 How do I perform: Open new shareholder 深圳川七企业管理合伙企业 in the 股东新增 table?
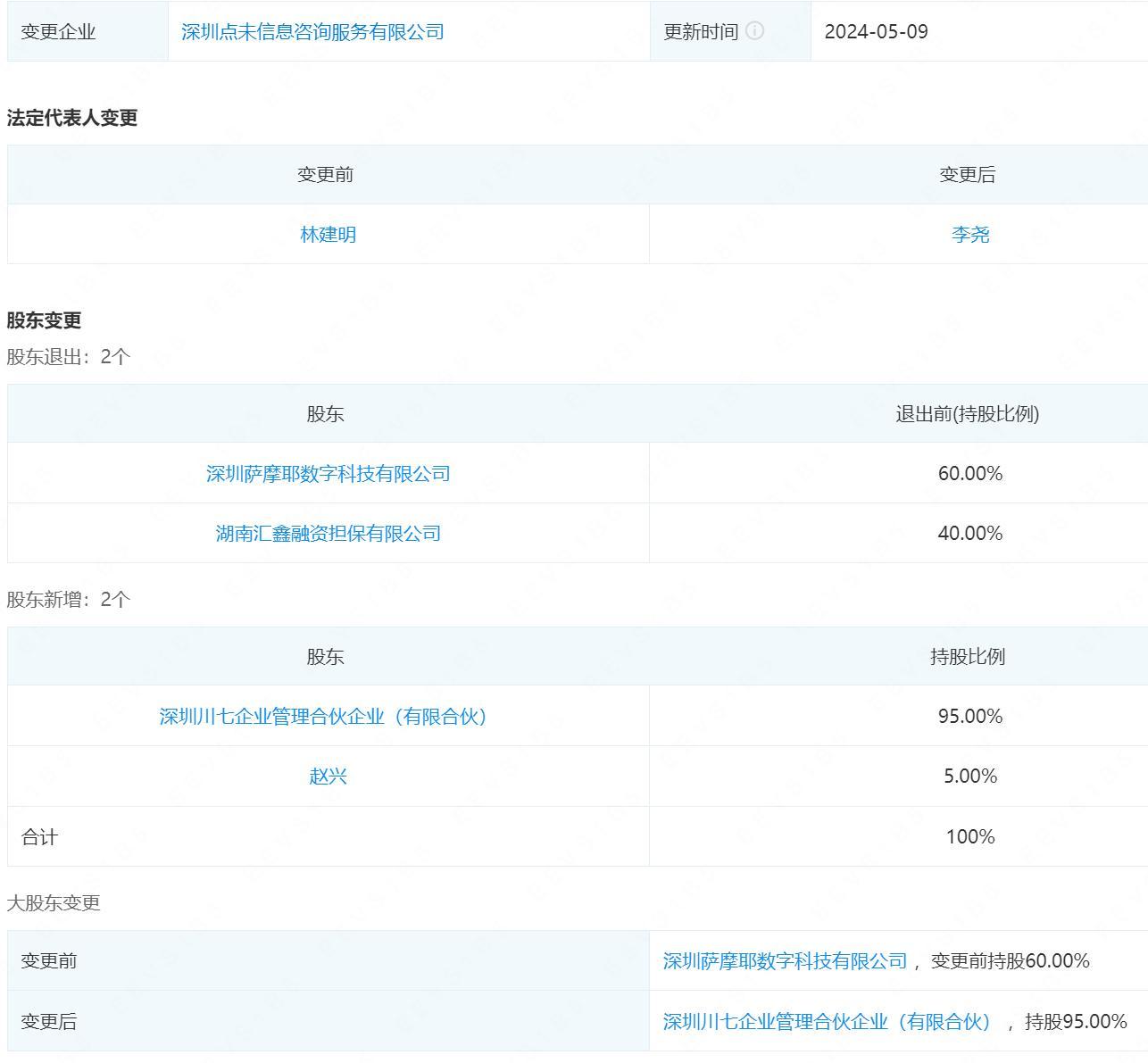tap(324, 717)
